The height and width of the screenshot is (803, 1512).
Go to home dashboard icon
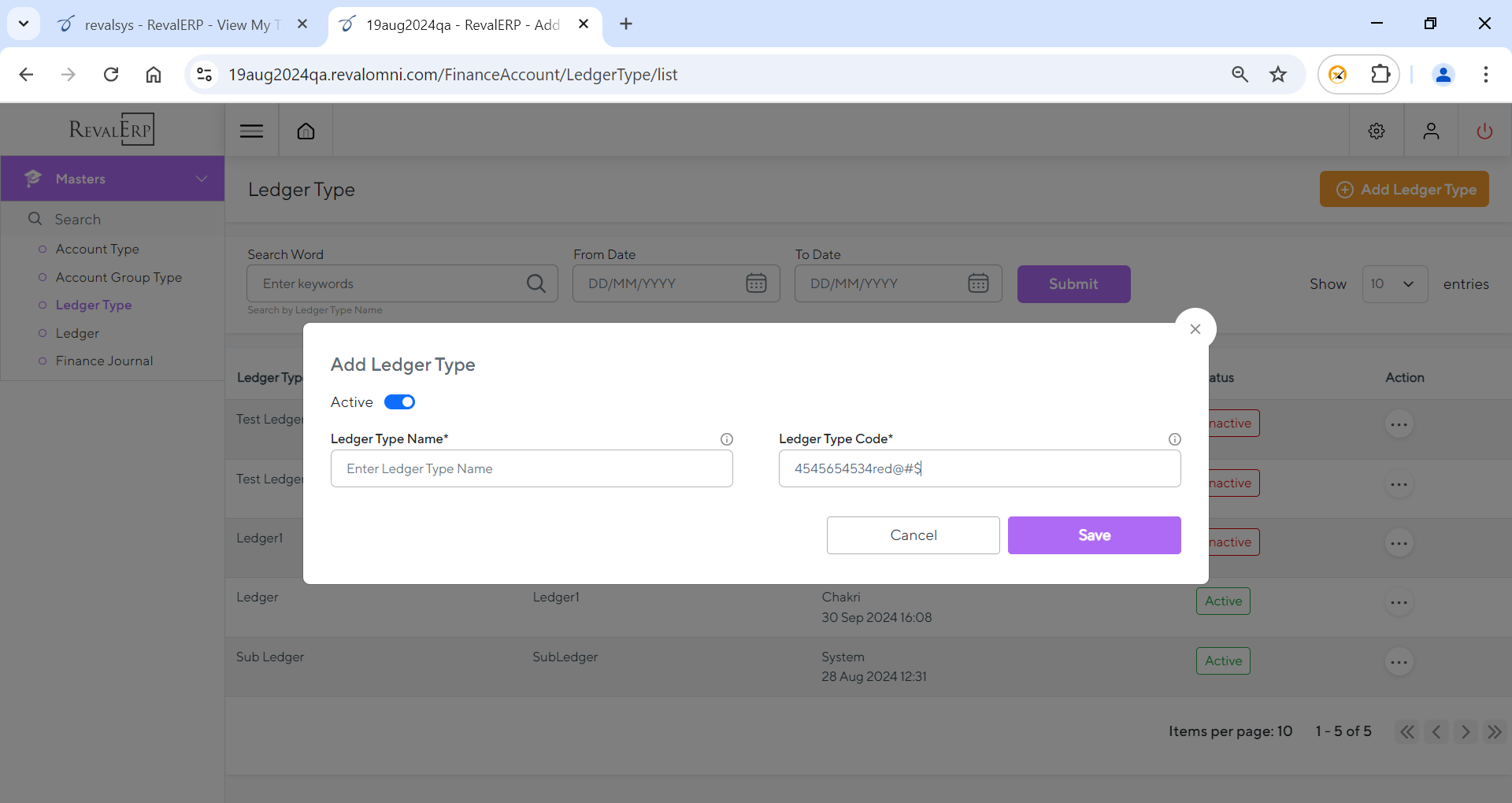(306, 131)
